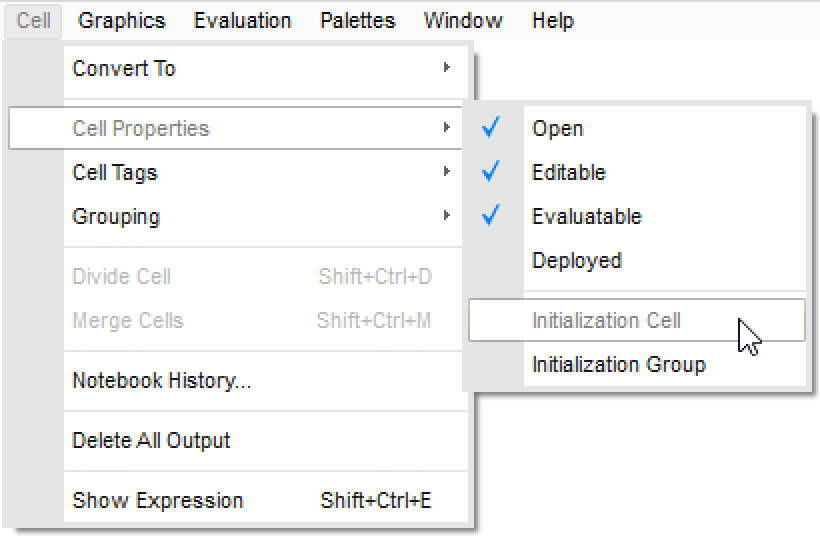Open the Evaluation menu
This screenshot has width=820, height=536.
click(243, 20)
